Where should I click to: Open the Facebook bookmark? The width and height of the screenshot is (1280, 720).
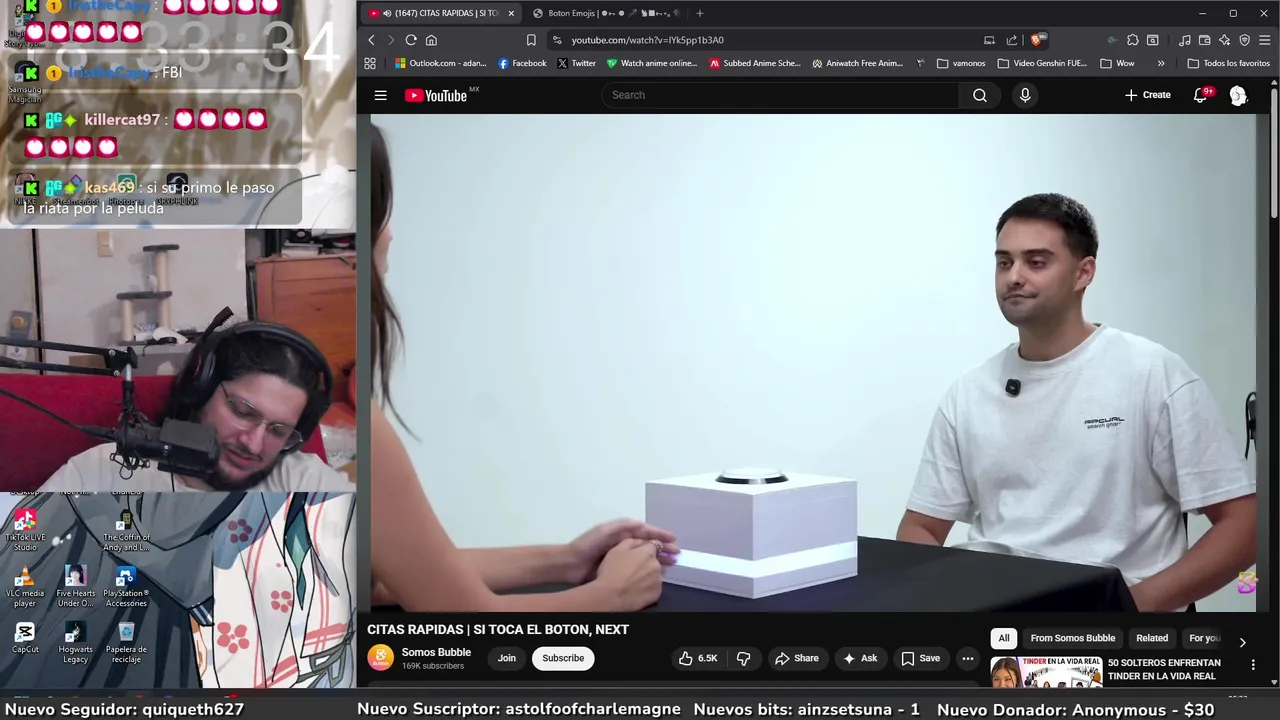522,63
